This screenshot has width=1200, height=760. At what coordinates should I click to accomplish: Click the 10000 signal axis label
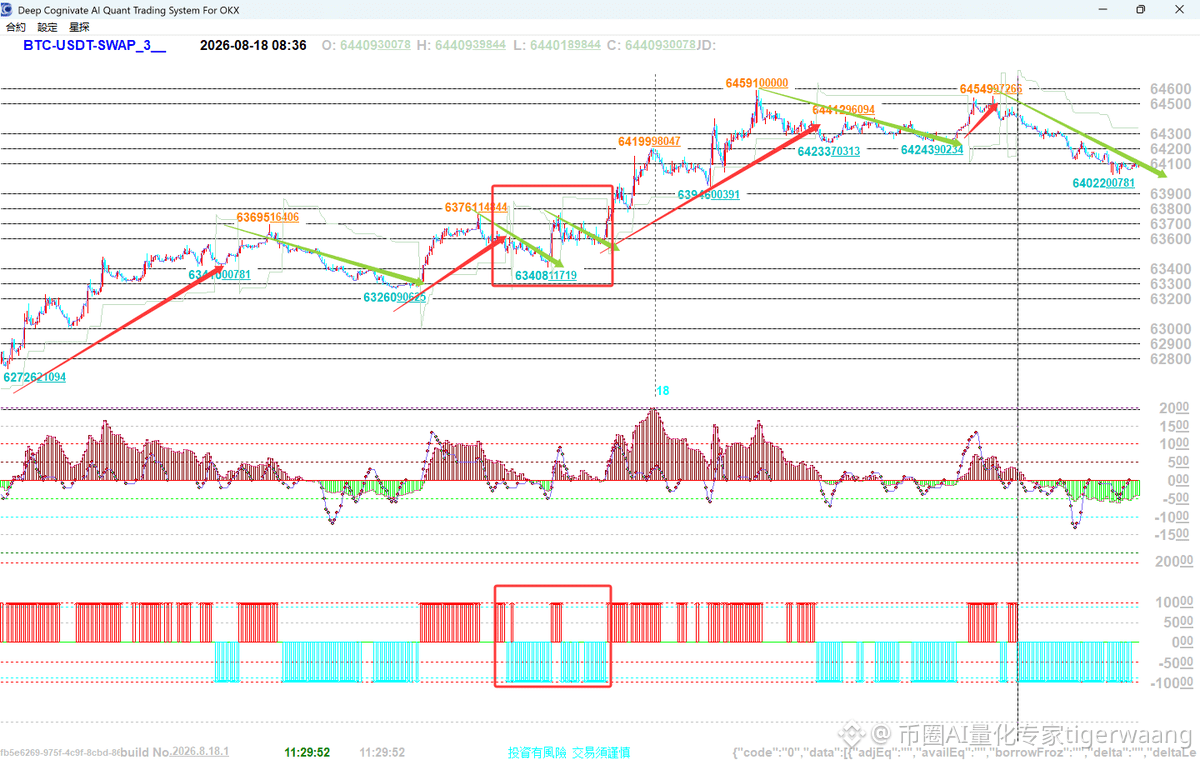pos(1173,603)
